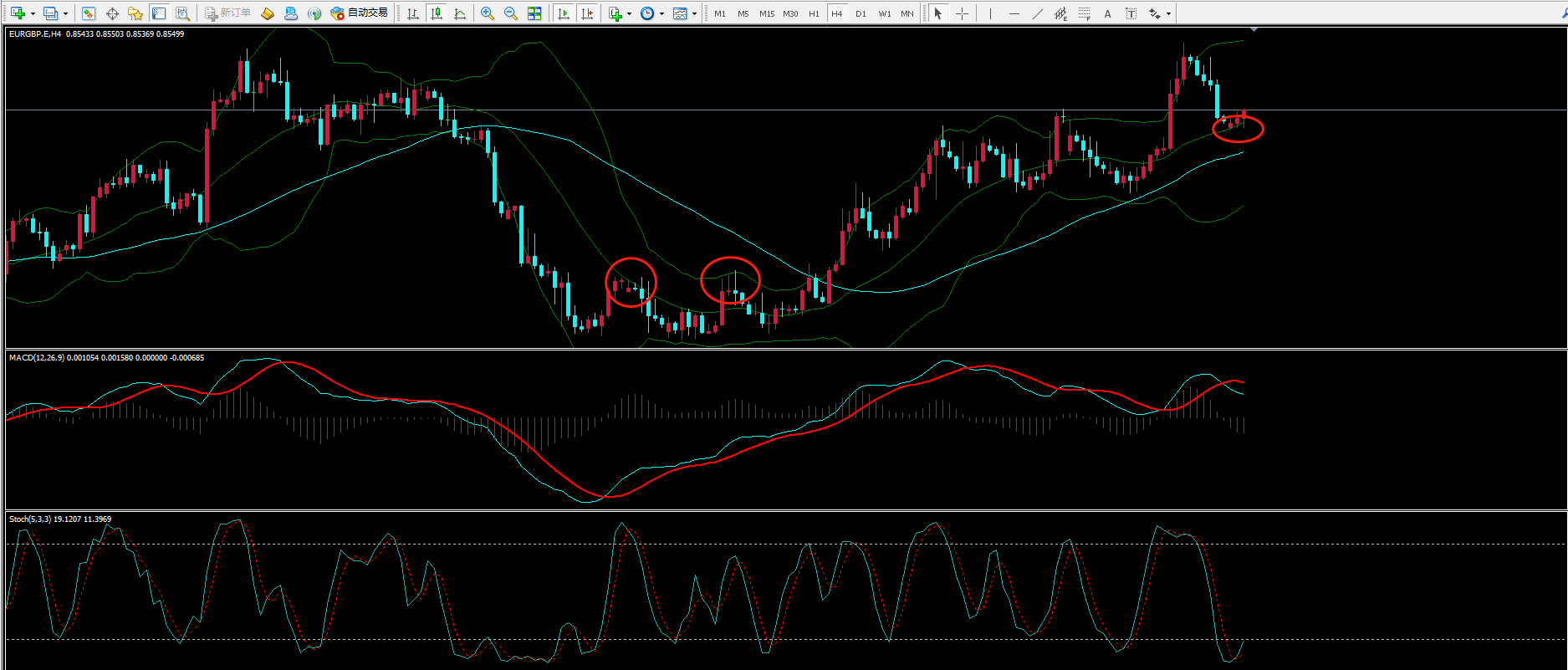Expand the chart periodicity clock dropdown
The width and height of the screenshot is (1568, 670).
pyautogui.click(x=661, y=13)
